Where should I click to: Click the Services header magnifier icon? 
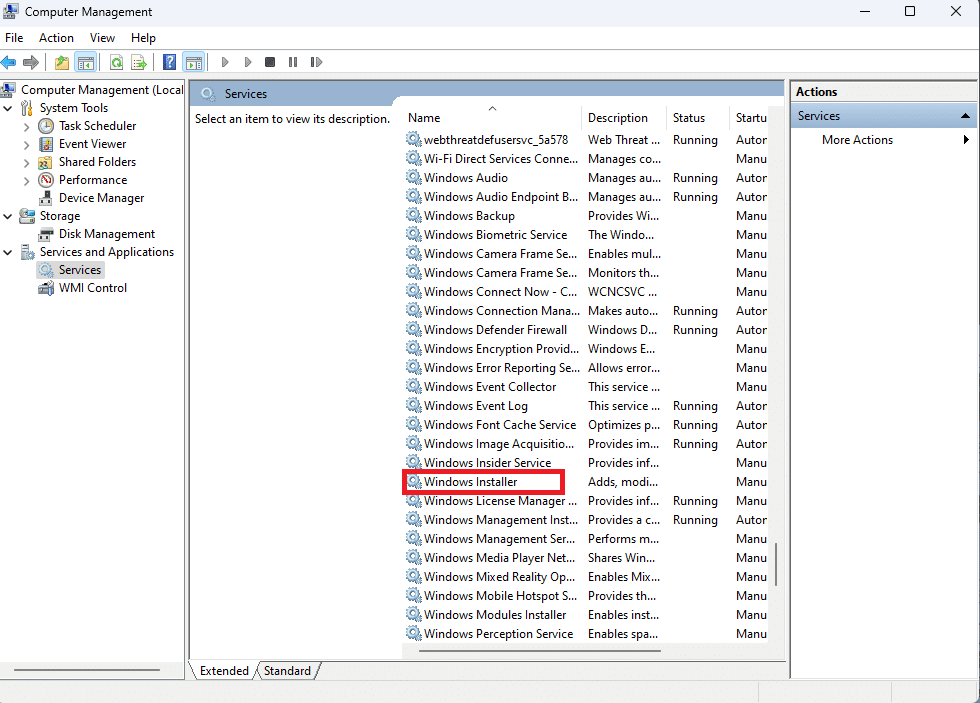coord(208,94)
